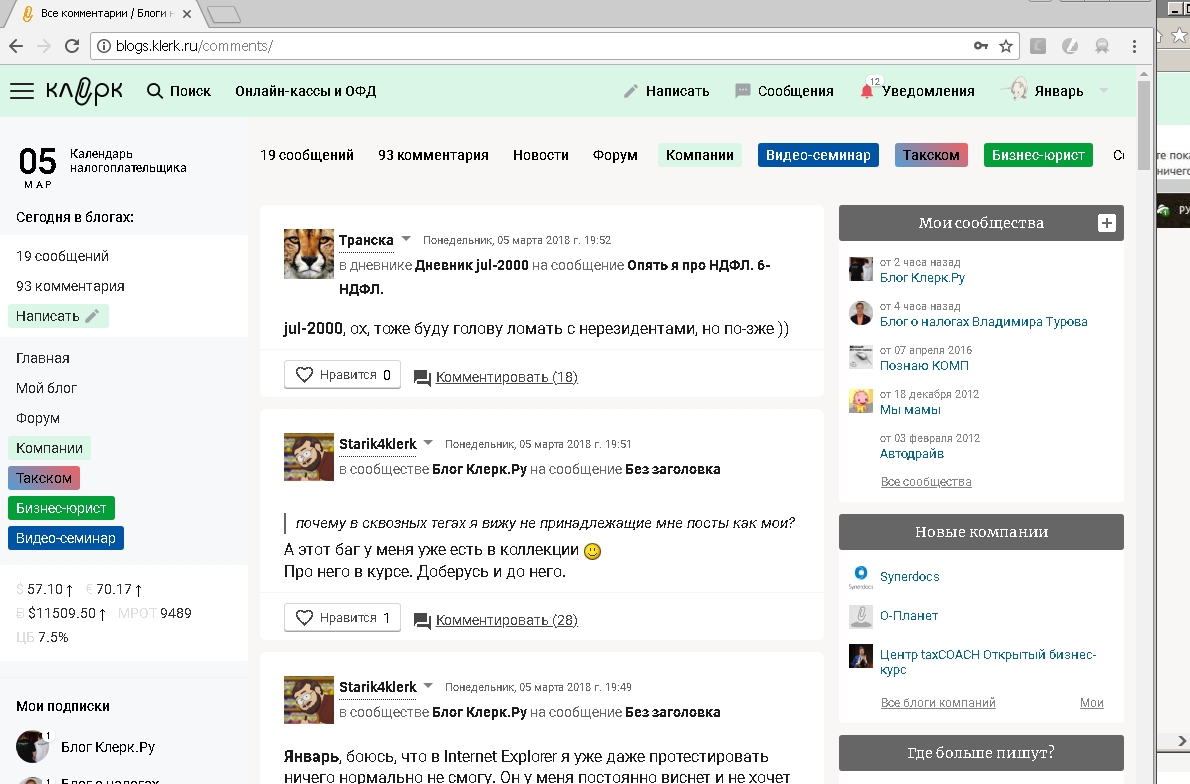Image resolution: width=1190 pixels, height=784 pixels.
Task: Open the 93 комментария top tab
Action: tap(433, 155)
